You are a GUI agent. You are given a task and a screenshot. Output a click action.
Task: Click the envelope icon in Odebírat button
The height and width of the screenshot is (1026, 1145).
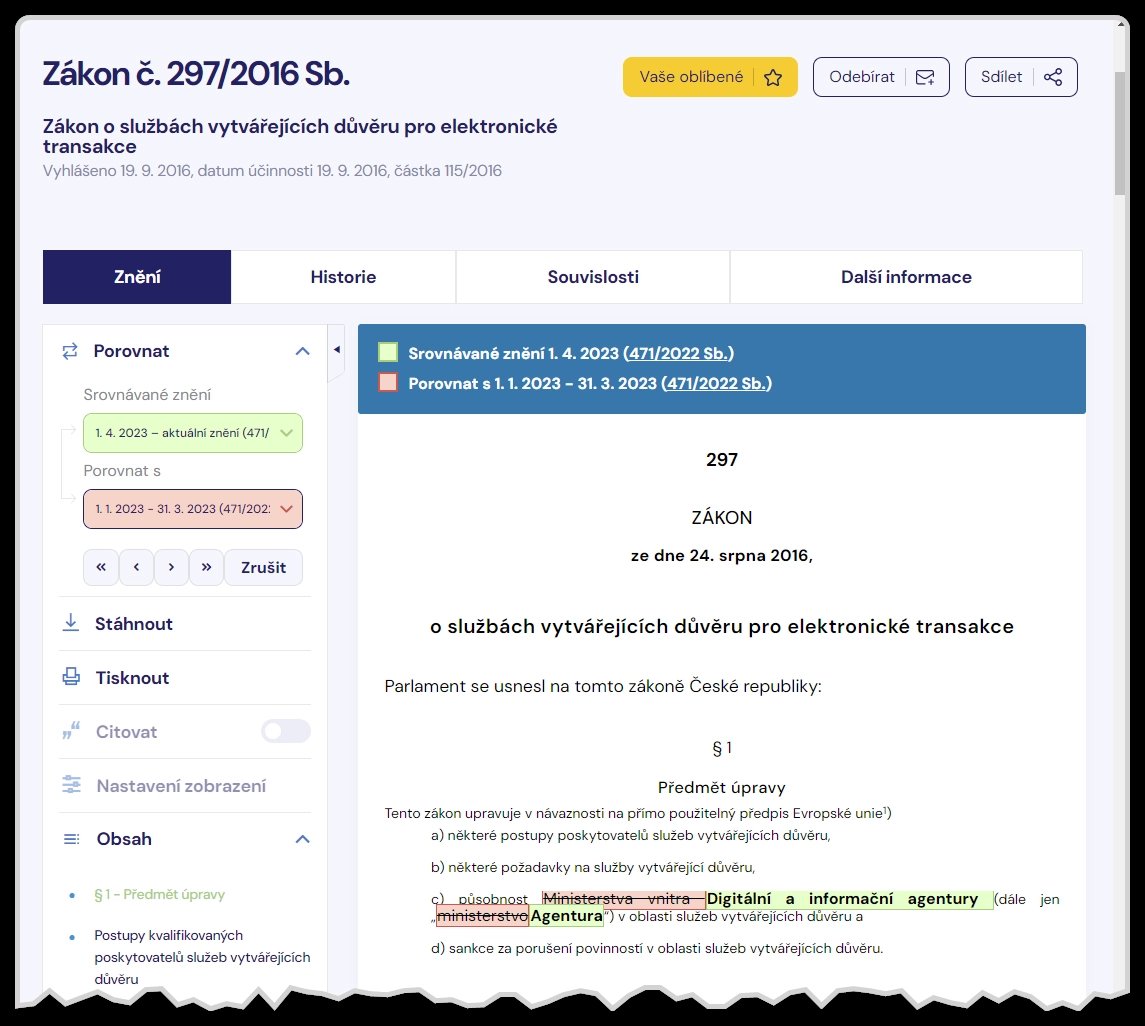coord(926,78)
